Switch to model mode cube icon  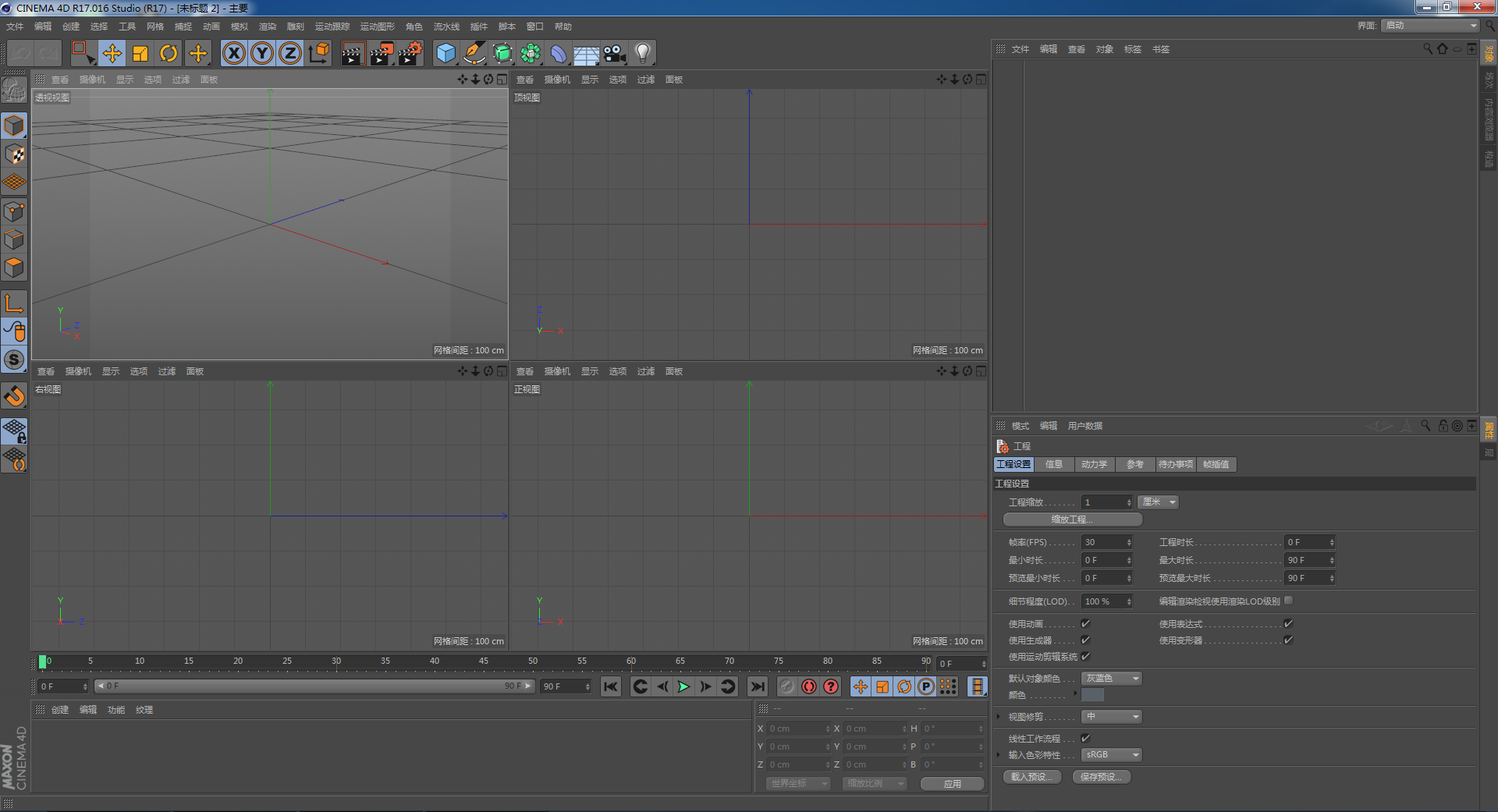pyautogui.click(x=14, y=126)
